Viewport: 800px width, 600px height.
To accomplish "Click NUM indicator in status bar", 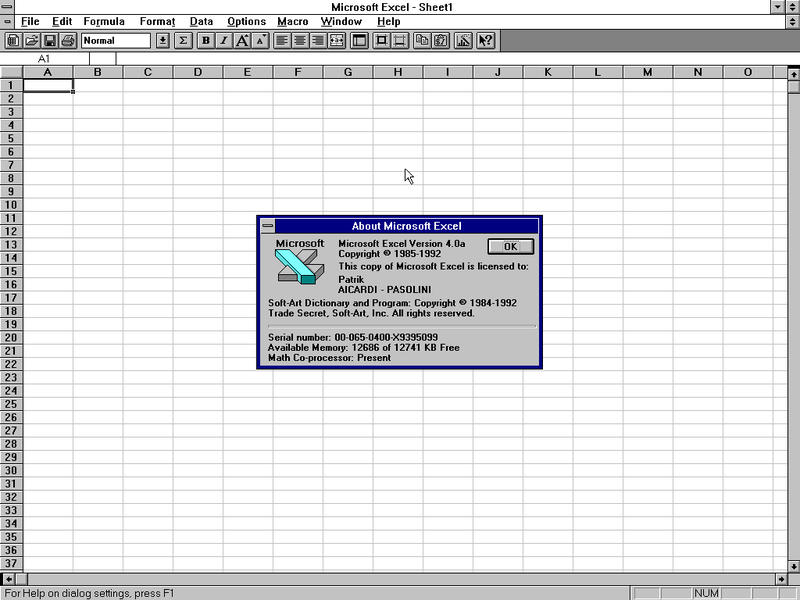I will click(x=707, y=593).
